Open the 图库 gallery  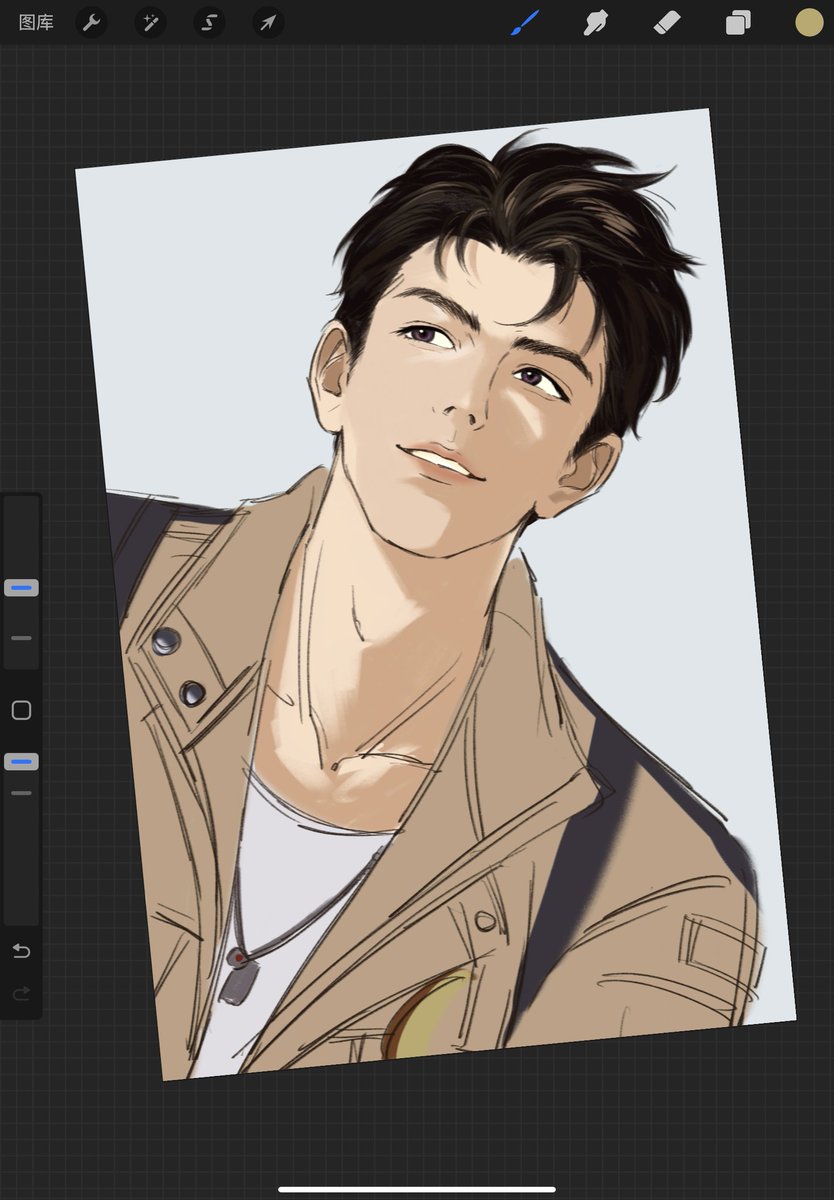tap(36, 22)
